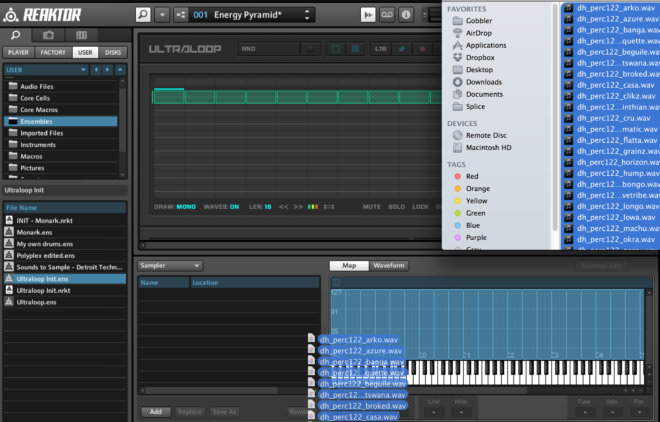660x422 pixels.
Task: Select the USER browser category
Action: point(85,52)
